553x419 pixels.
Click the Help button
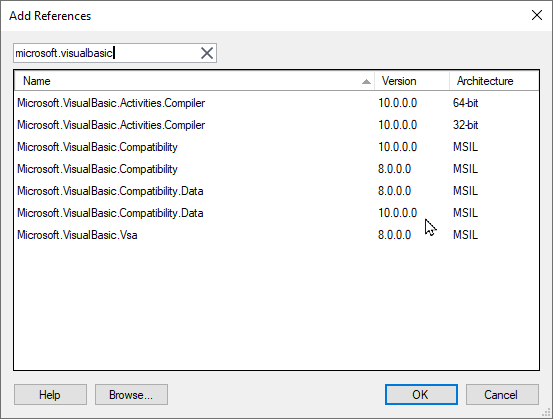[x=50, y=395]
